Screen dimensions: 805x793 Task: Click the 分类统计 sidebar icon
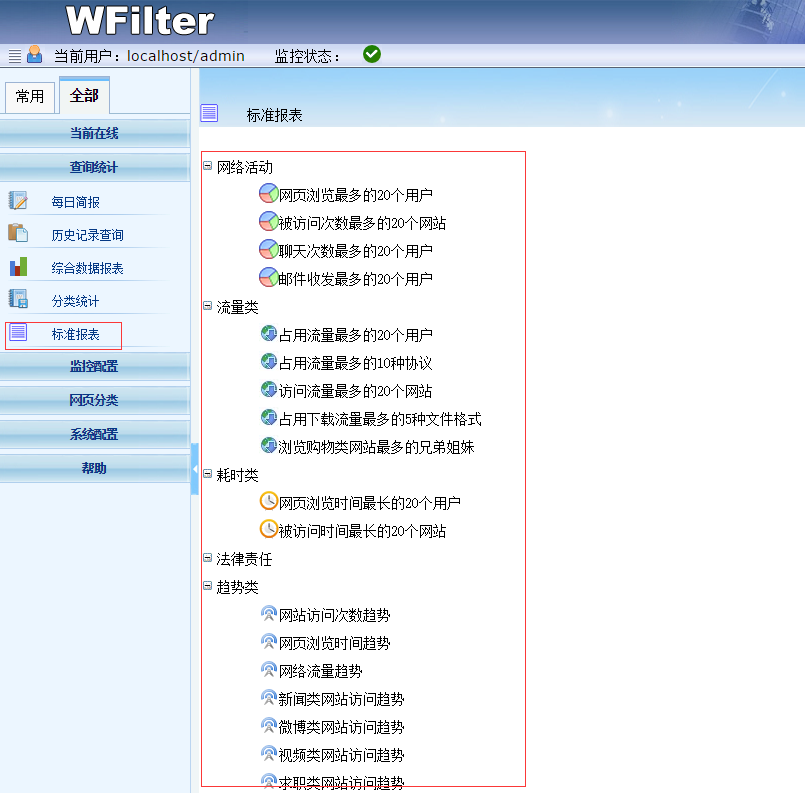[18, 299]
